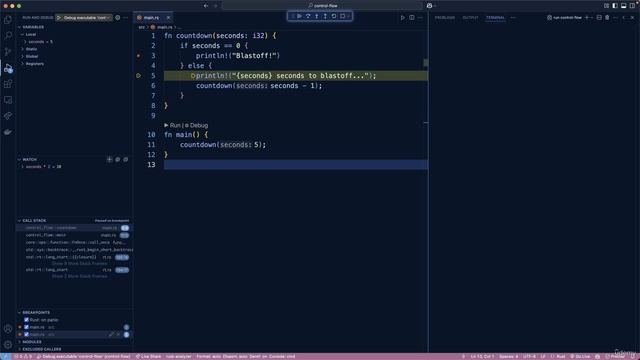
Task: Open launch.json via the gear icon
Action: 118,18
